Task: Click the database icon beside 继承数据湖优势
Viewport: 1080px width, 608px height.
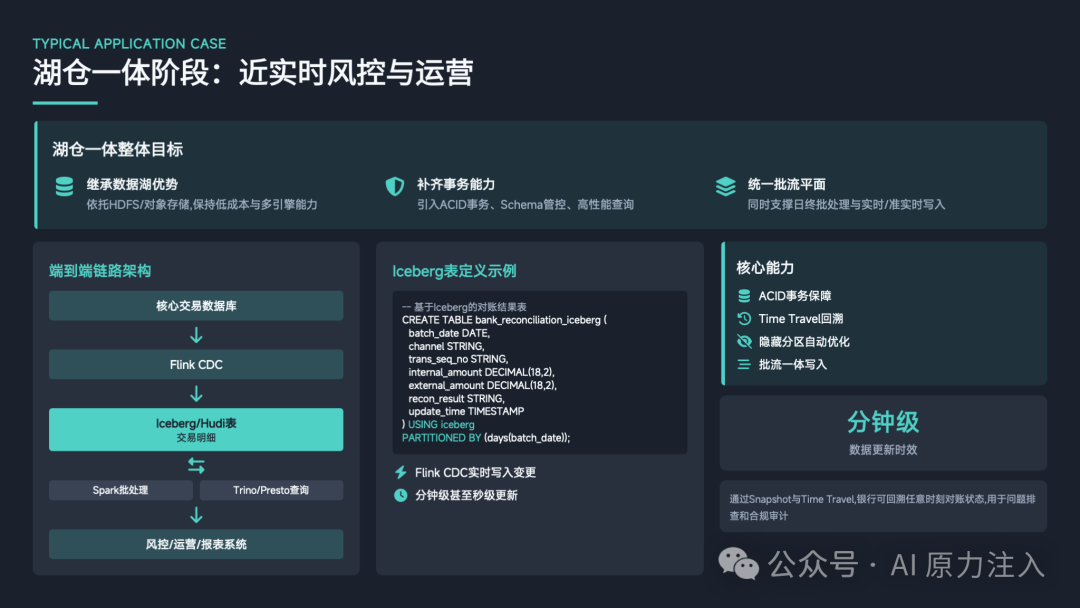Action: point(64,187)
